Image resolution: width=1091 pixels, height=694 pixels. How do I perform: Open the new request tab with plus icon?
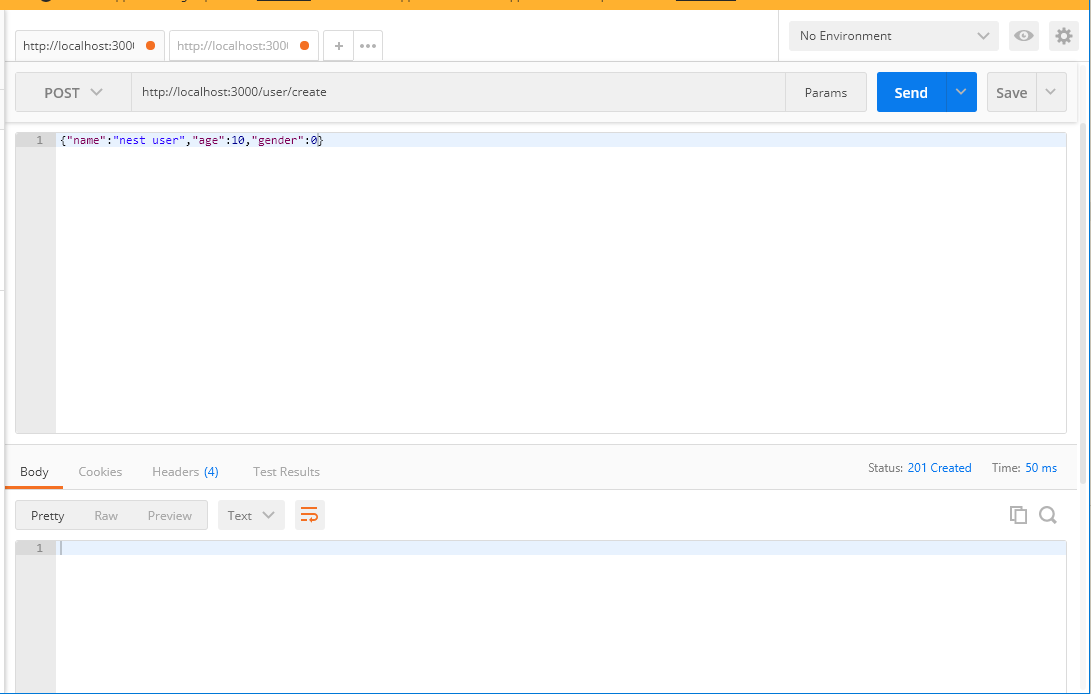point(338,46)
